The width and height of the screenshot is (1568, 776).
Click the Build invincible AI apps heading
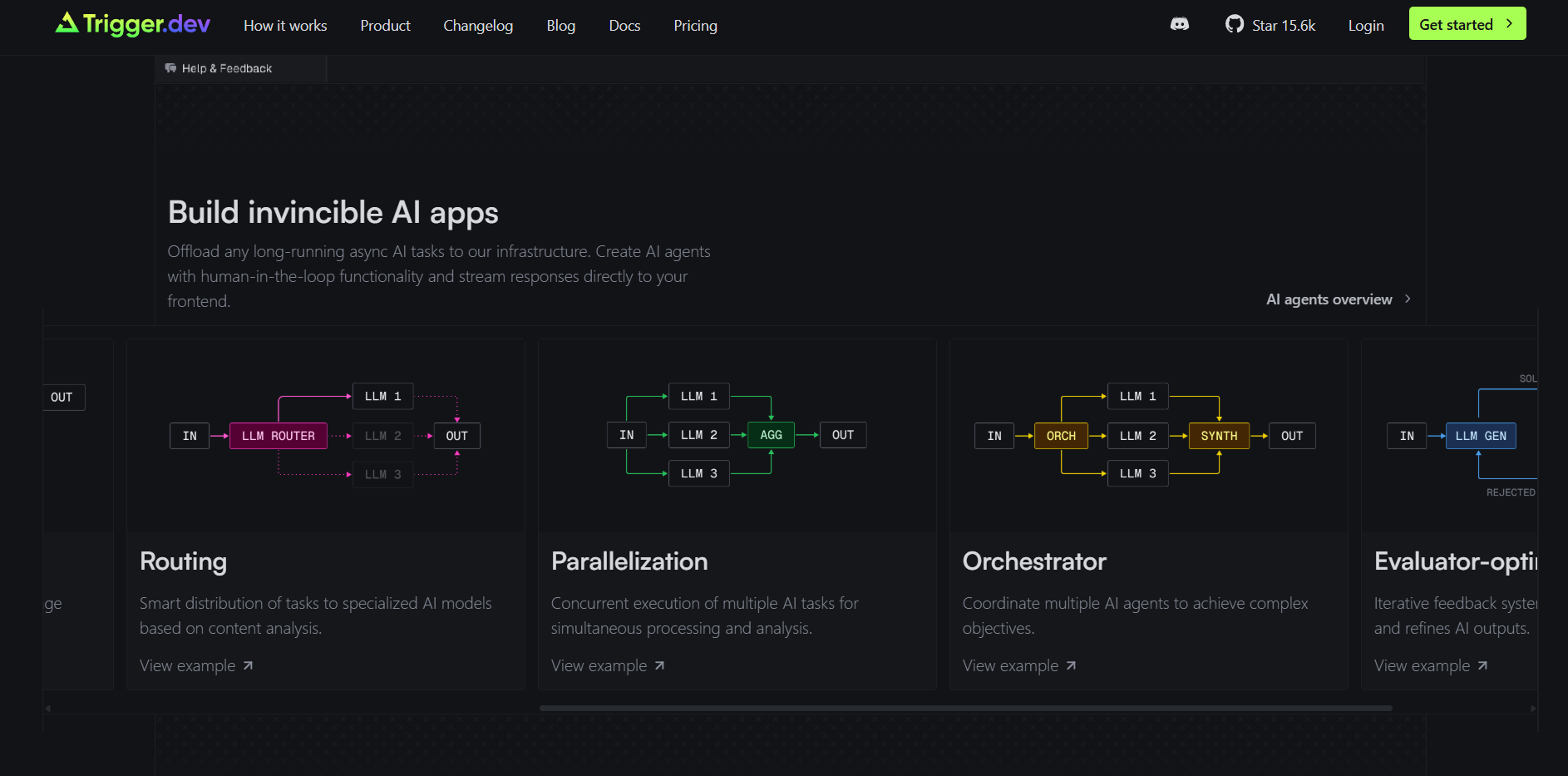click(333, 213)
